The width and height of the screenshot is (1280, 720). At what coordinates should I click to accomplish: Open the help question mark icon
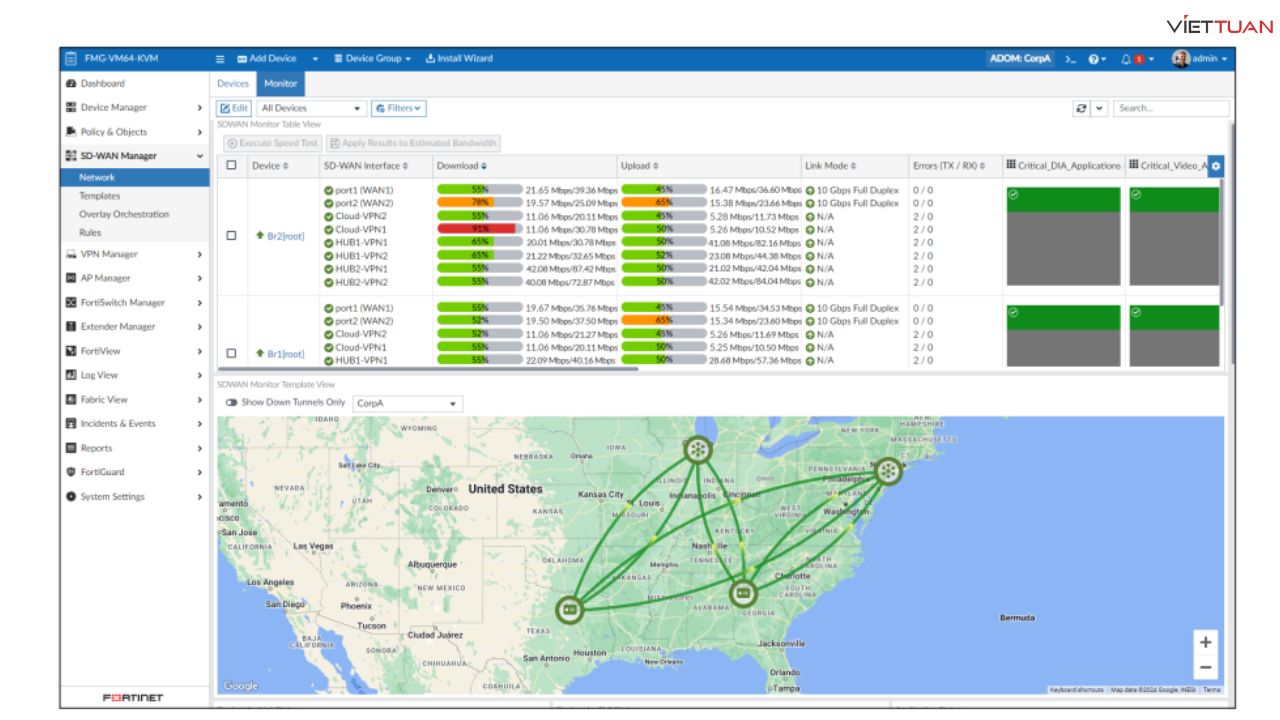point(1093,59)
